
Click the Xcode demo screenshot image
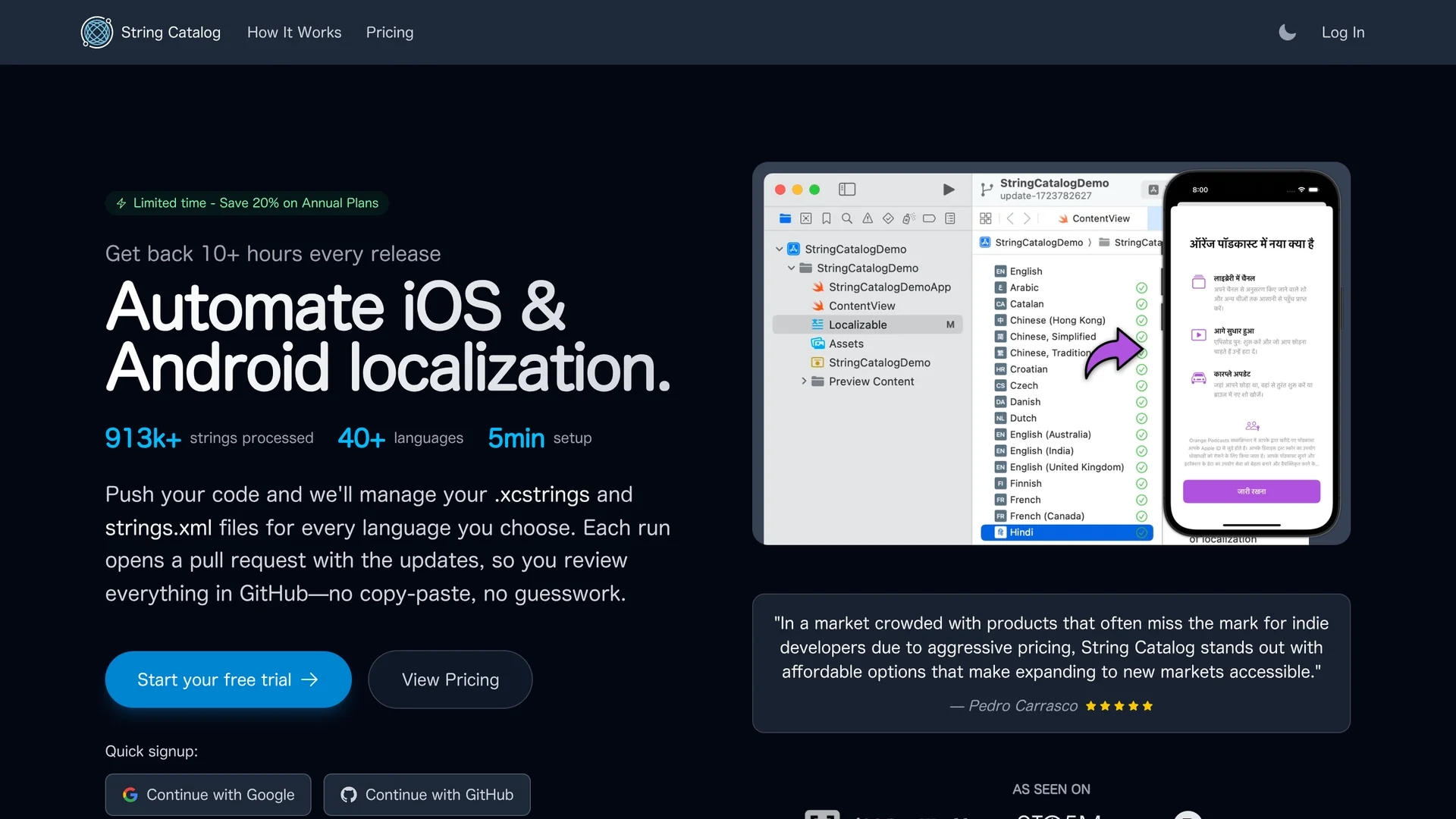(1051, 353)
